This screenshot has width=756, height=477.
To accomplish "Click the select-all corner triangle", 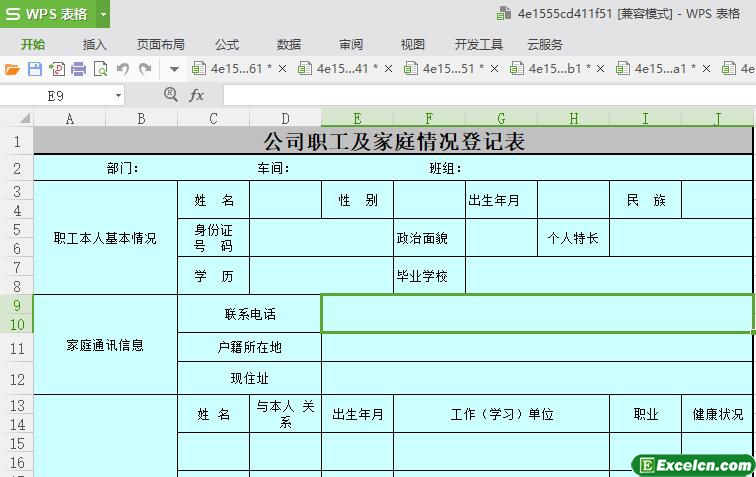I will [23, 118].
